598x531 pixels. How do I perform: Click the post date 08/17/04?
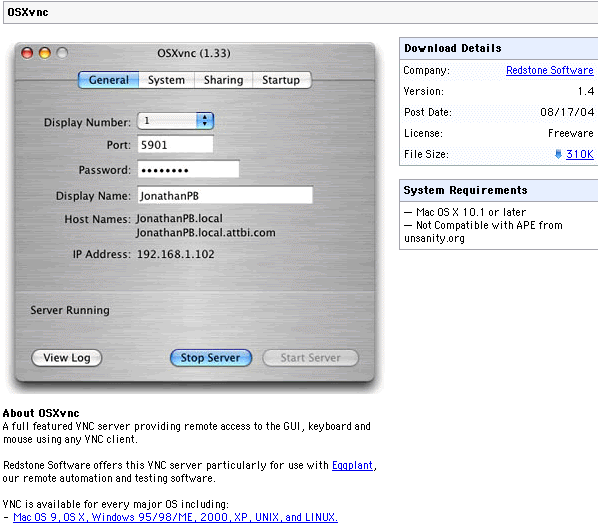click(x=567, y=112)
